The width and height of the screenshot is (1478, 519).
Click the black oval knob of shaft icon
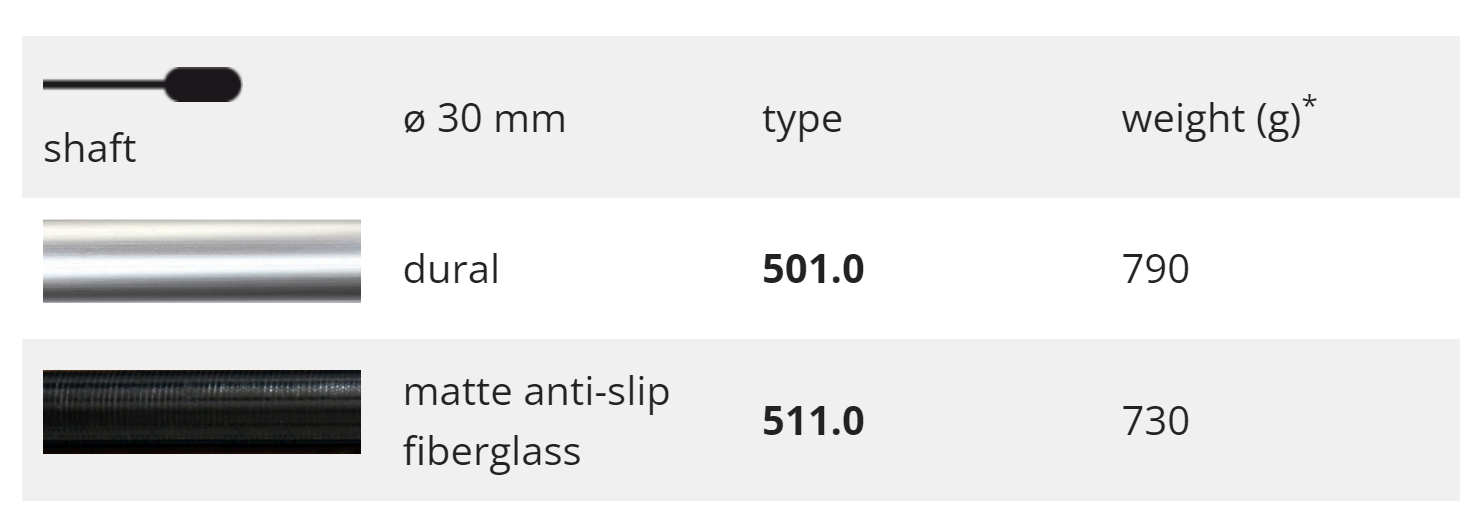point(203,85)
